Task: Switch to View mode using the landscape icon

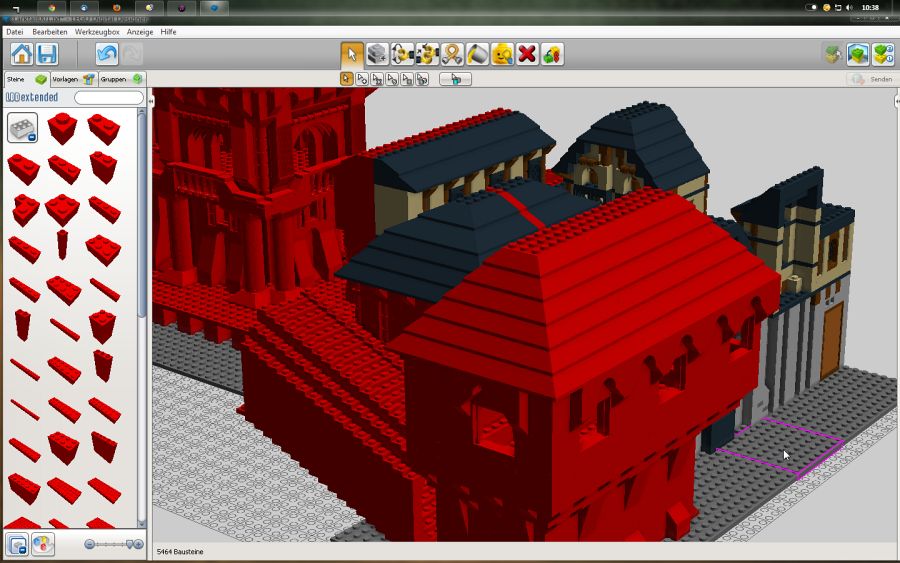Action: 857,54
